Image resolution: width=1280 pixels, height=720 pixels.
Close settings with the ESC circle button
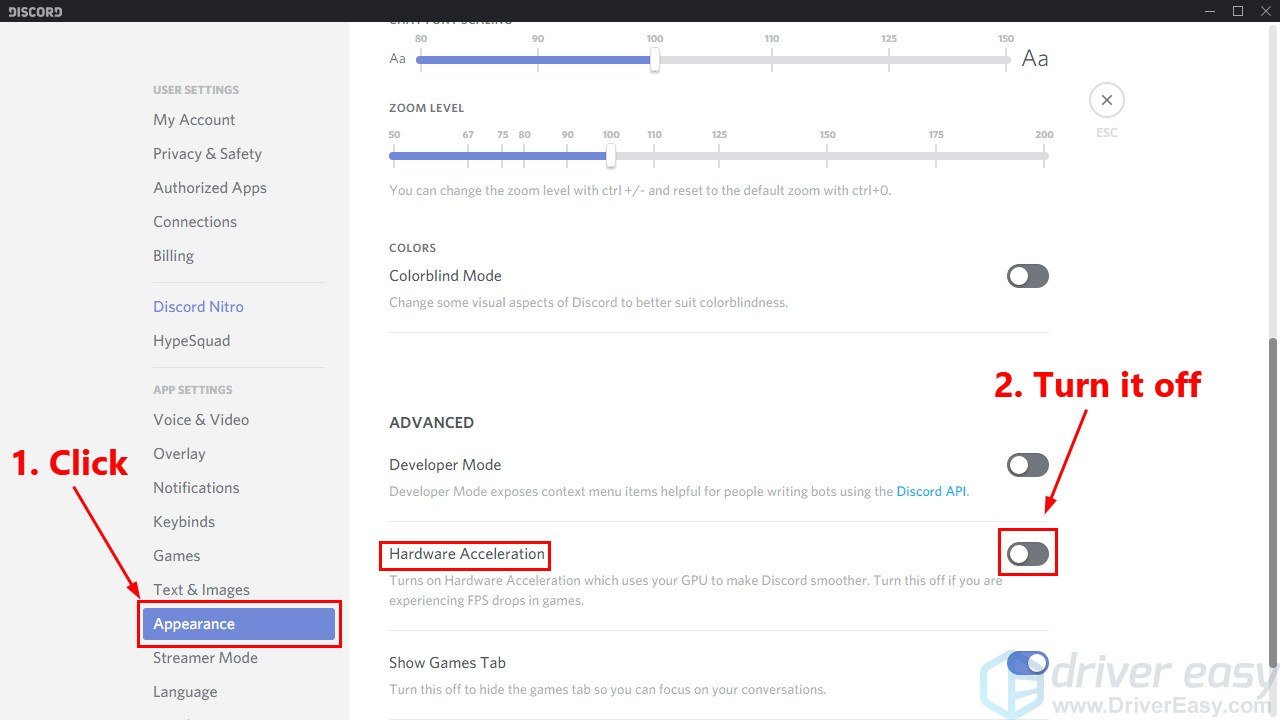[1106, 100]
